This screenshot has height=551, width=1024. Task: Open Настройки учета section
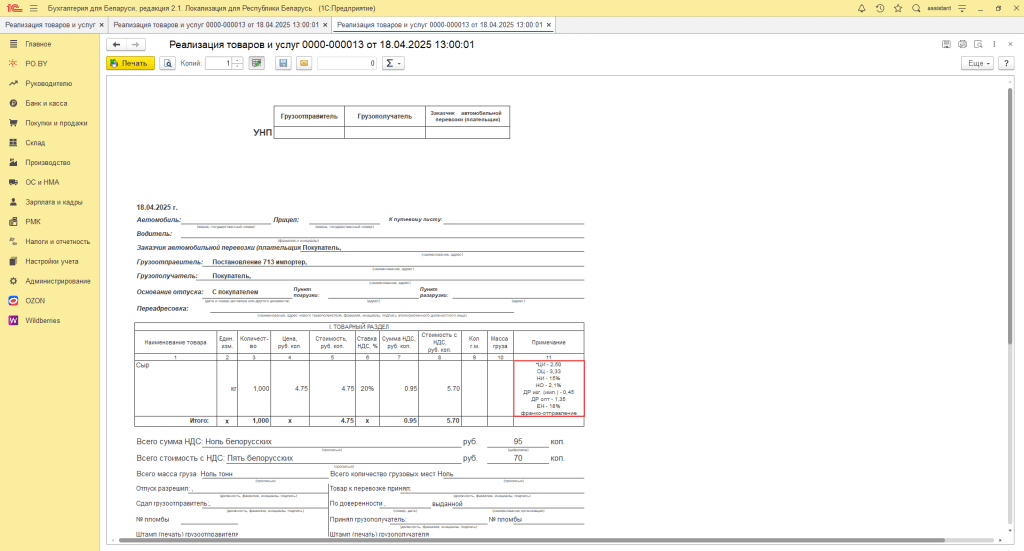(x=50, y=261)
